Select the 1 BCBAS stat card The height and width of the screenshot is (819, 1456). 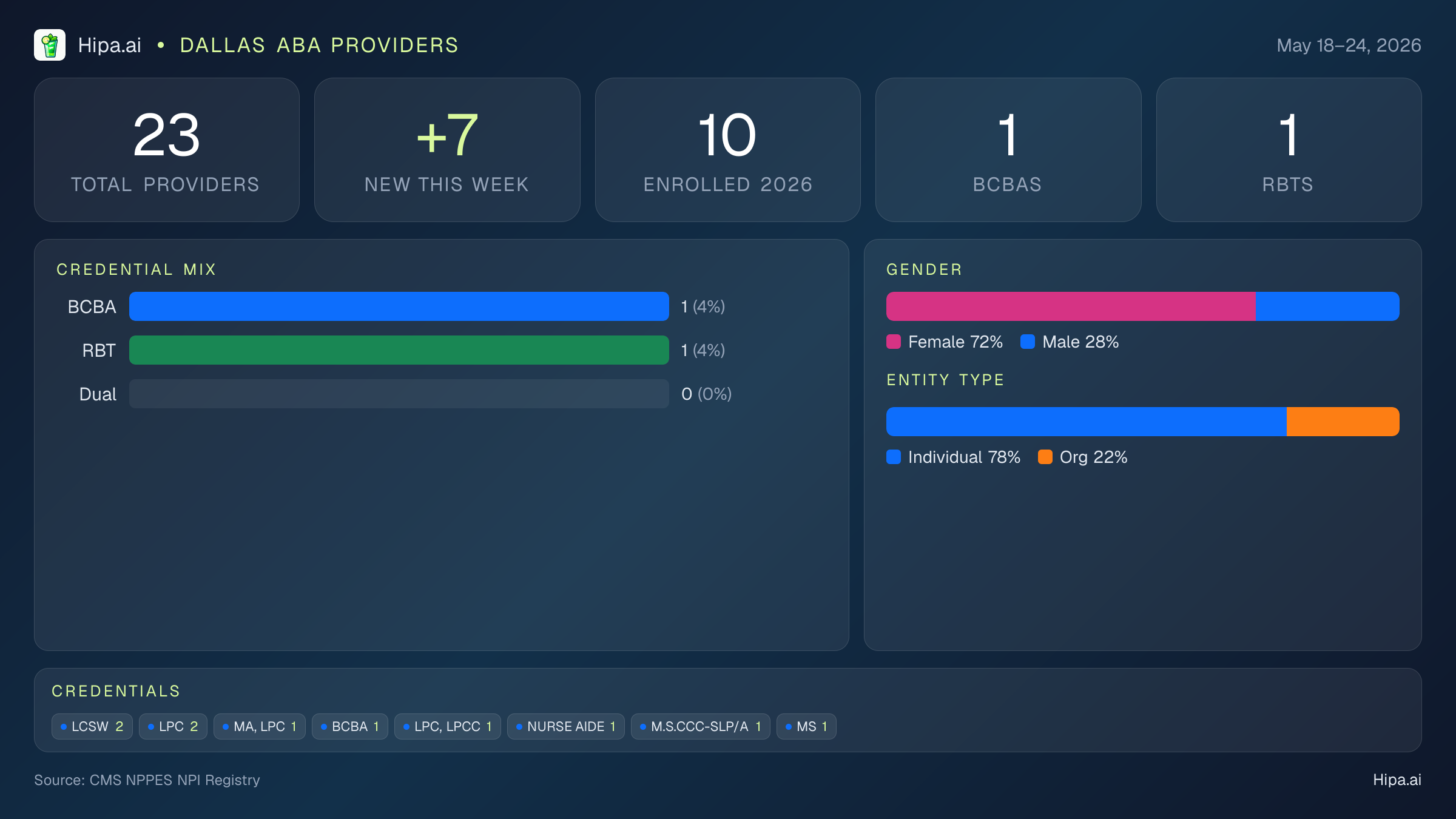(x=1008, y=150)
